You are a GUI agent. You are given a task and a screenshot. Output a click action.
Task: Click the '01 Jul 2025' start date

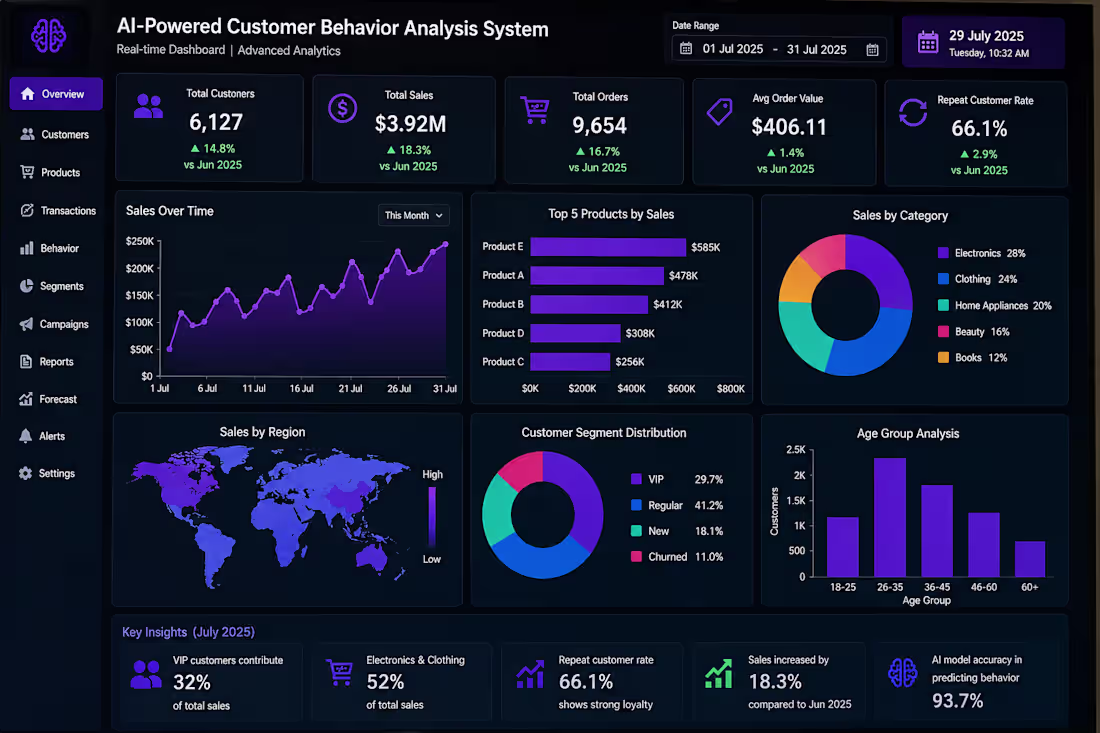click(733, 49)
